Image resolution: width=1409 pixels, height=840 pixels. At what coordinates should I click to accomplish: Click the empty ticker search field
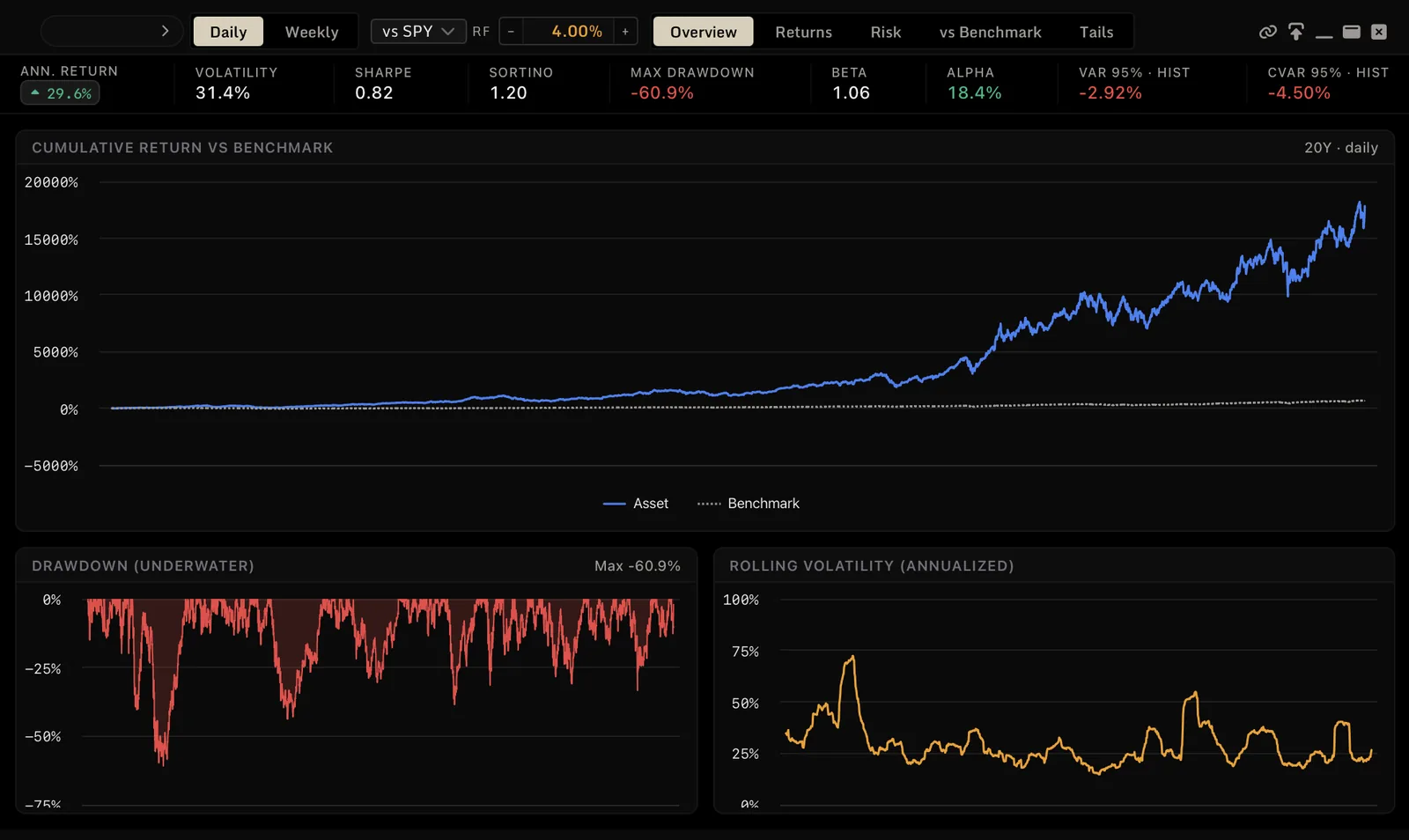coord(99,32)
